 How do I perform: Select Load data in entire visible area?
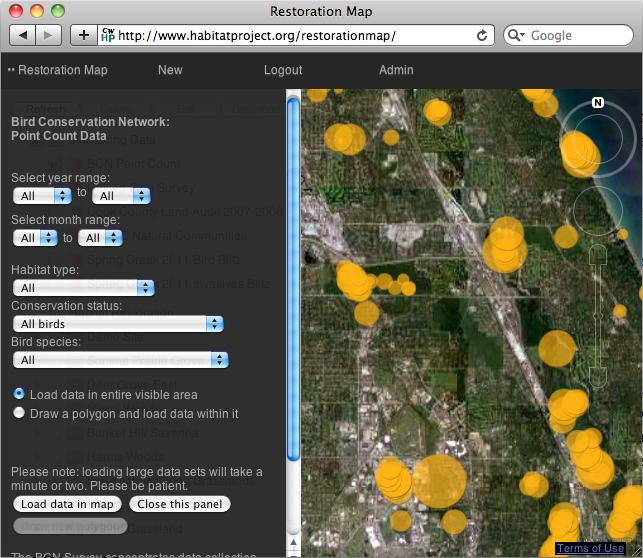19,394
